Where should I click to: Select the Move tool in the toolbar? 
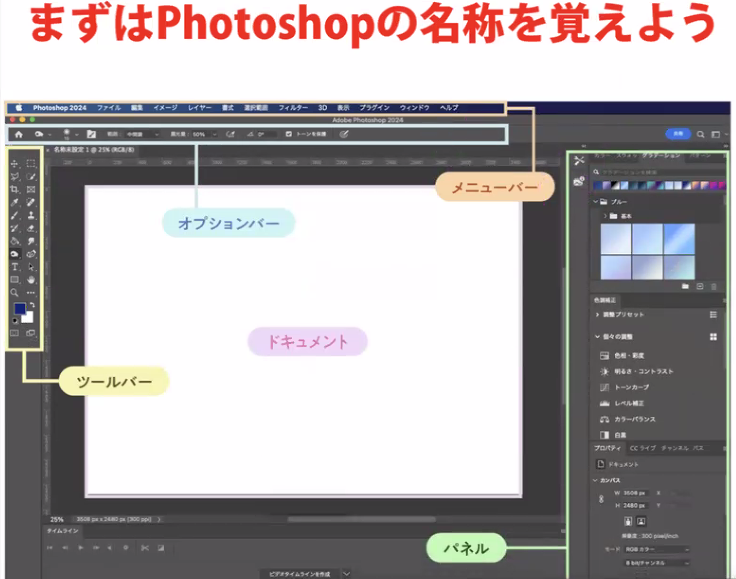pos(14,163)
